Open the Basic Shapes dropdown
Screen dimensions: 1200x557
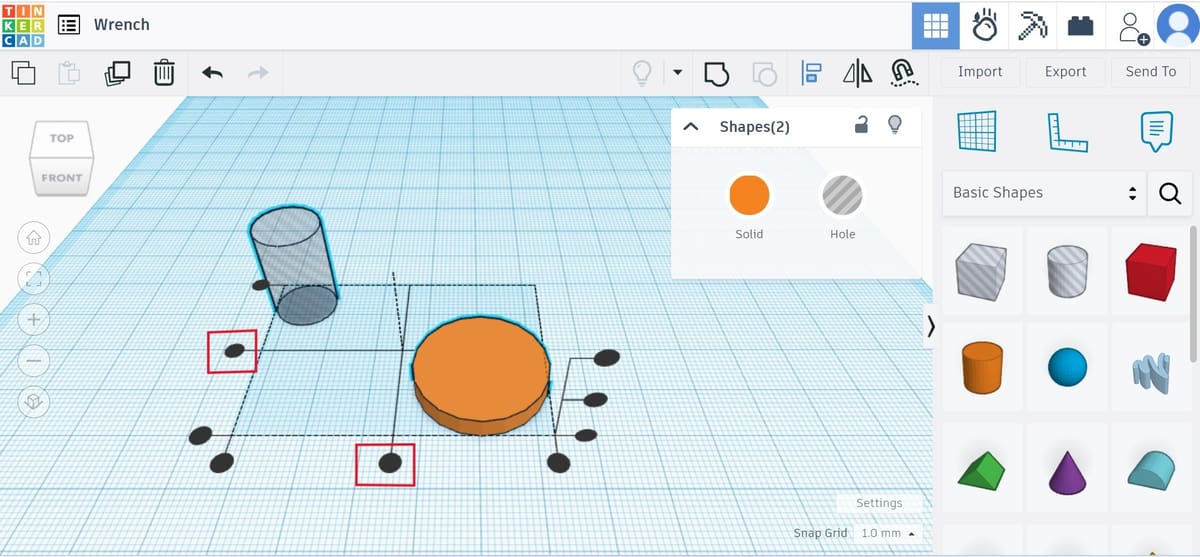point(1045,193)
